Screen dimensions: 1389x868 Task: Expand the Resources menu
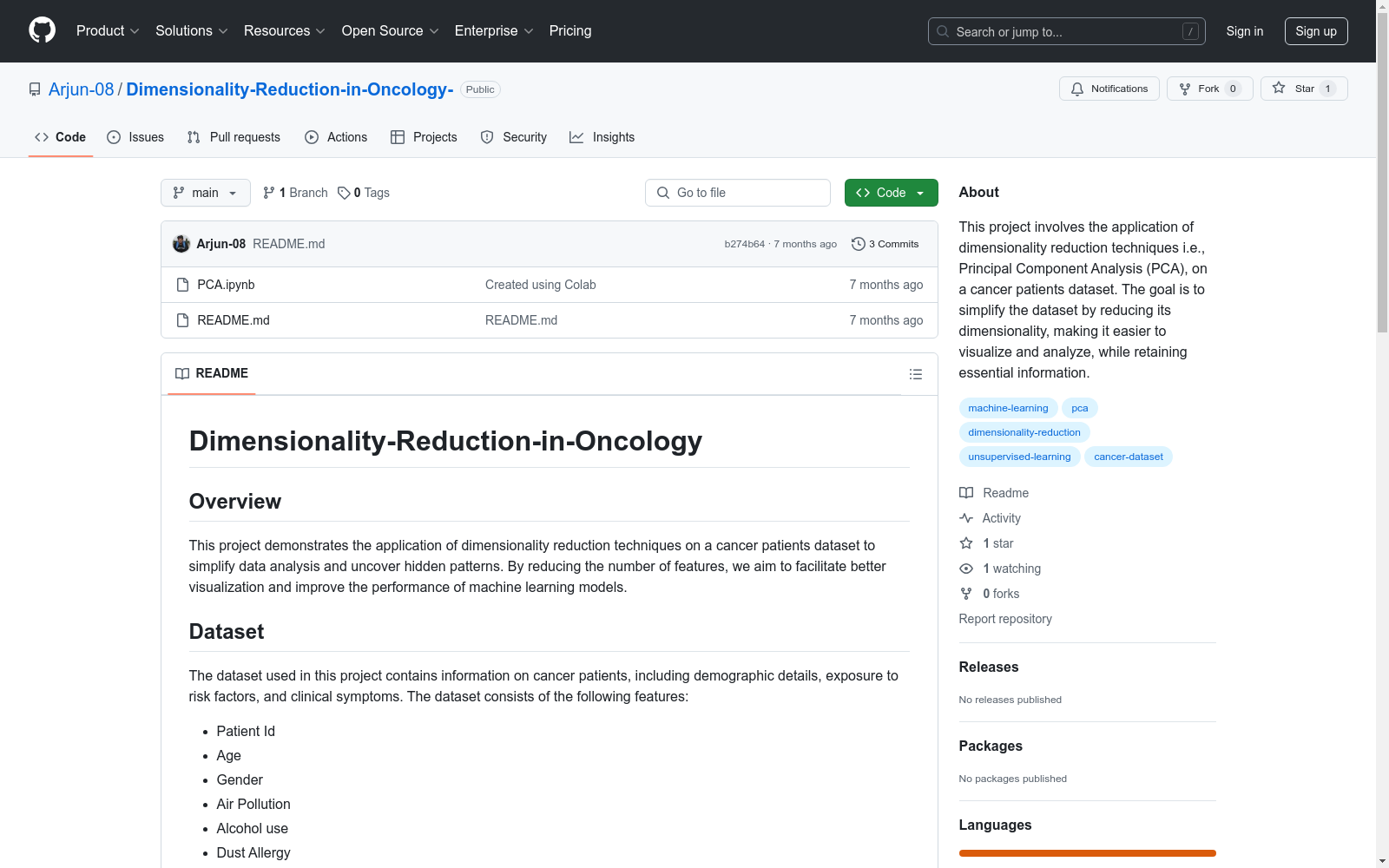pos(284,30)
